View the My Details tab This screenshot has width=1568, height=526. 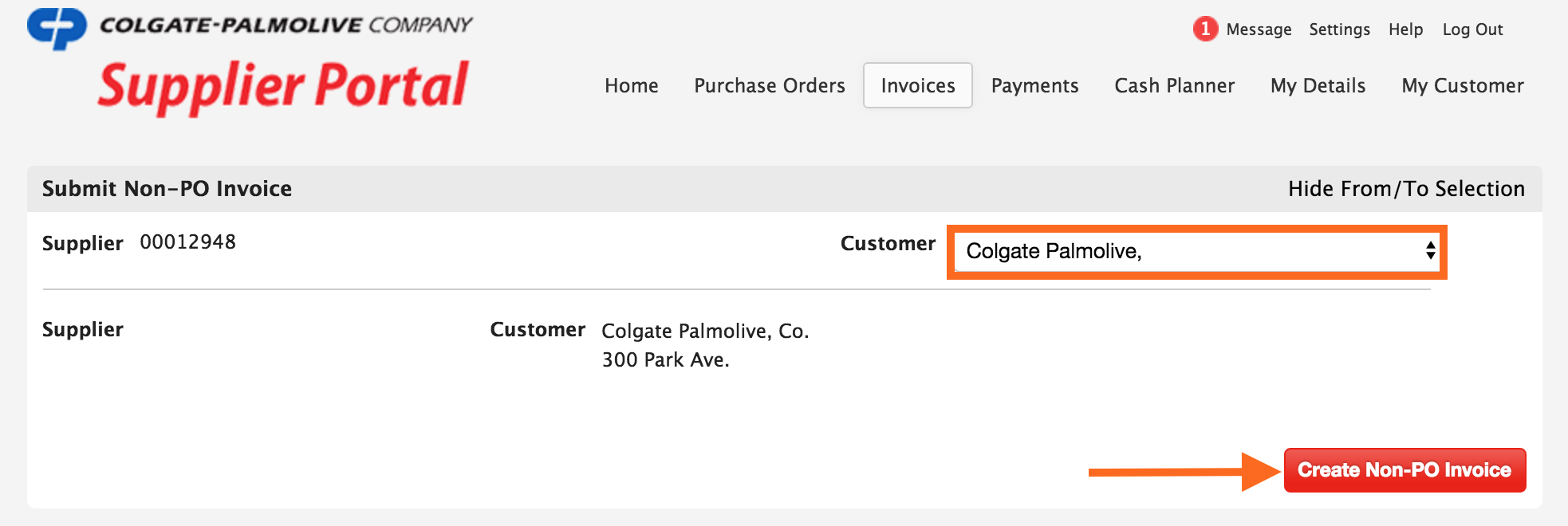click(1318, 85)
